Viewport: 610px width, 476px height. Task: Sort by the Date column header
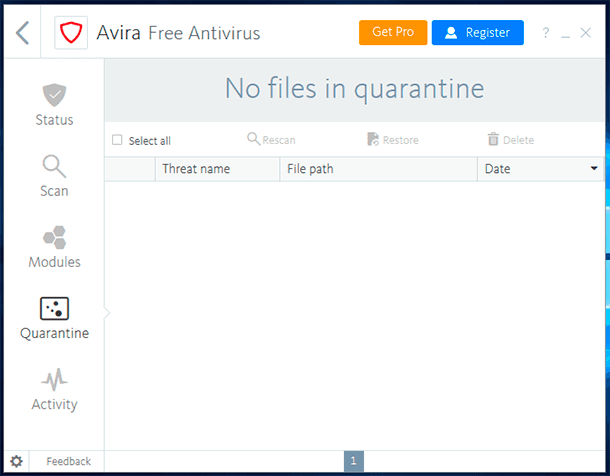pyautogui.click(x=540, y=169)
